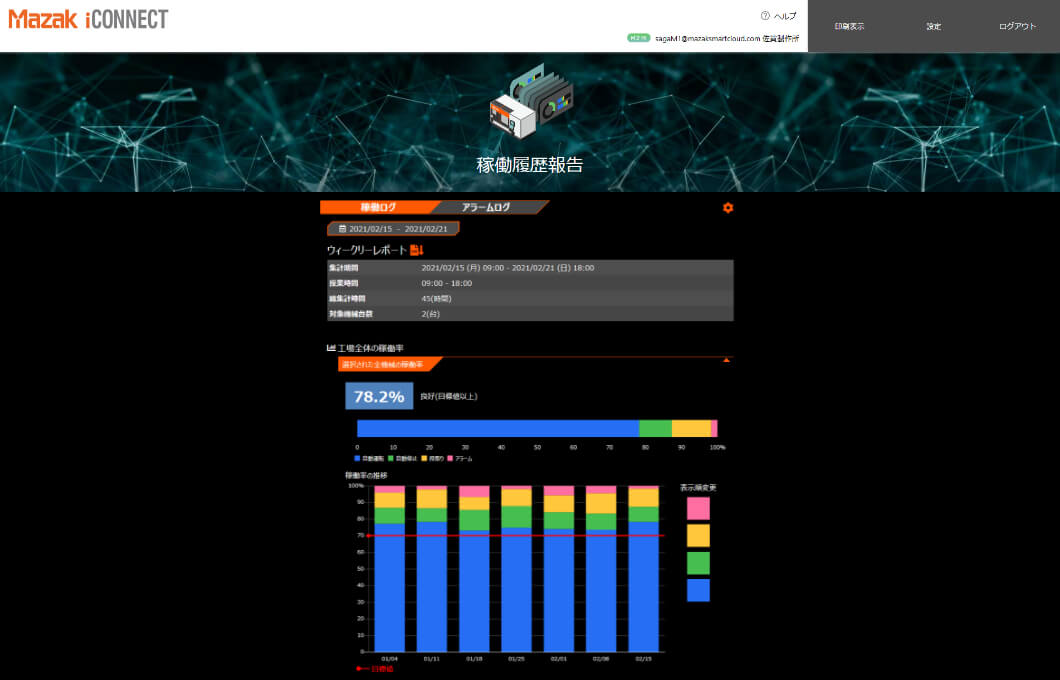Click the weekly report download icon
The image size is (1060, 680).
417,250
